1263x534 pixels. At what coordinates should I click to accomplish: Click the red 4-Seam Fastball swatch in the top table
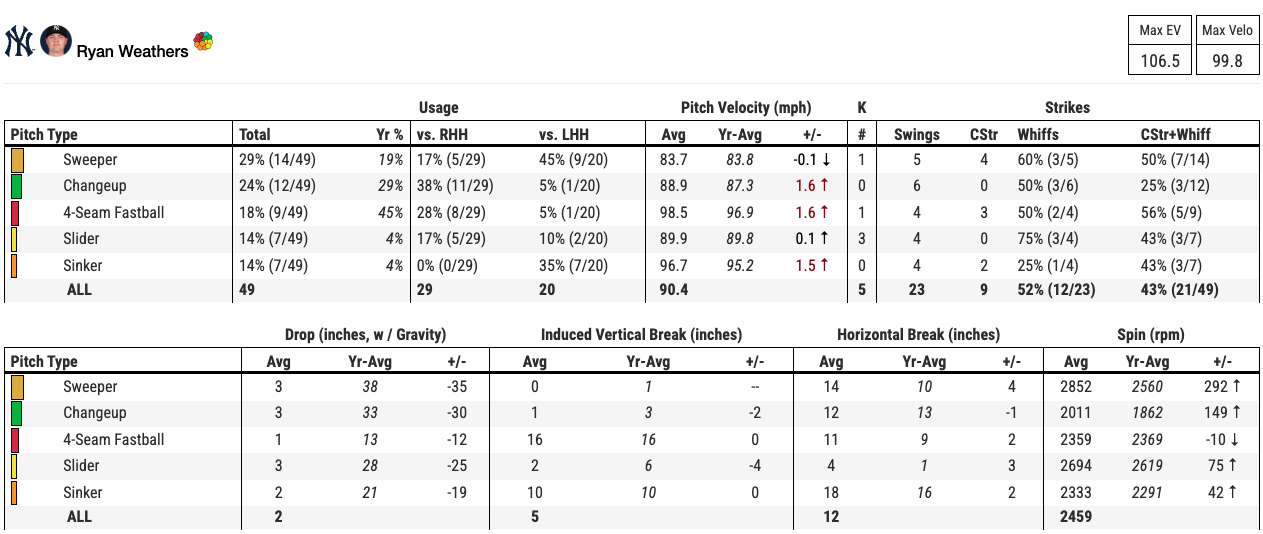[x=15, y=213]
